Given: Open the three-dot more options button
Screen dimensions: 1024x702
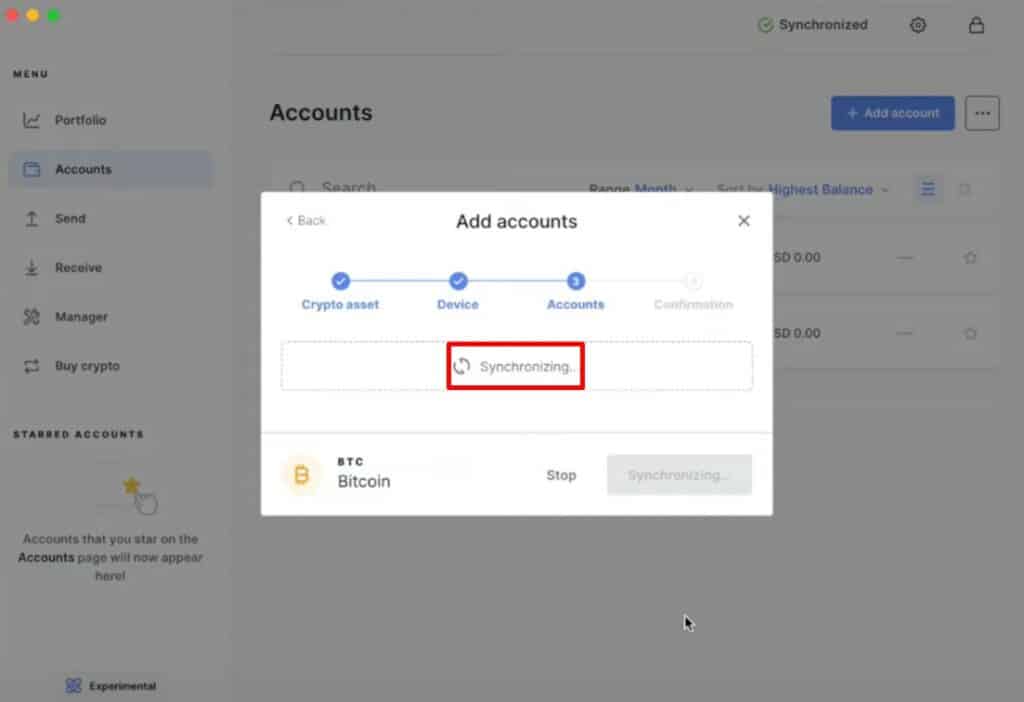Looking at the screenshot, I should [982, 114].
